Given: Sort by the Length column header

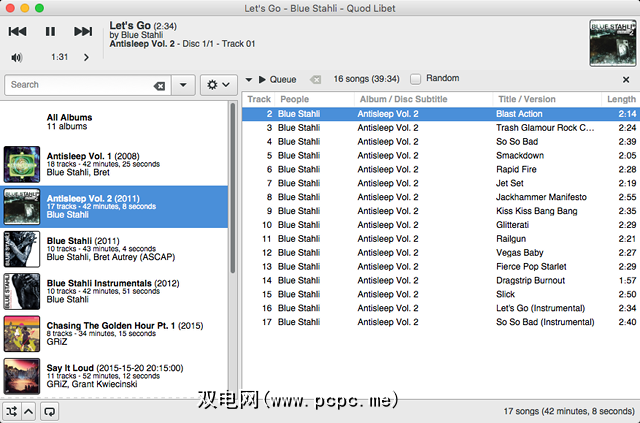Looking at the screenshot, I should (x=621, y=99).
